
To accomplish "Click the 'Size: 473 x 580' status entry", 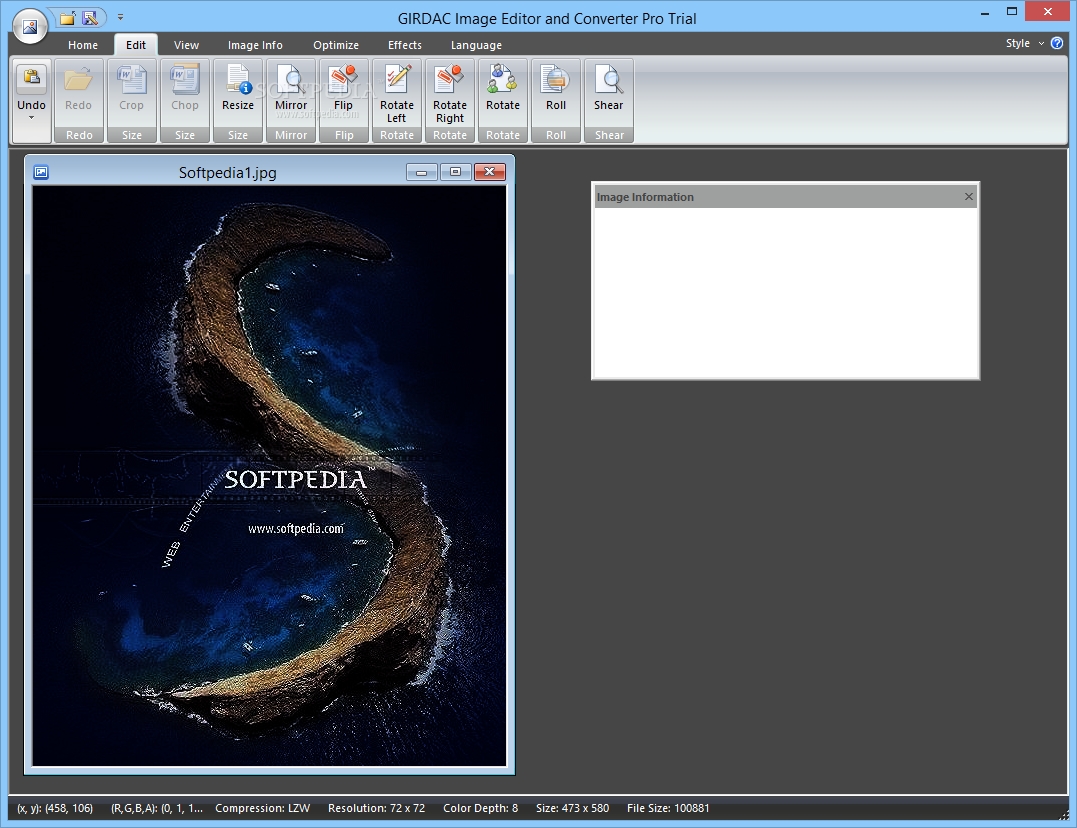I will coord(572,808).
